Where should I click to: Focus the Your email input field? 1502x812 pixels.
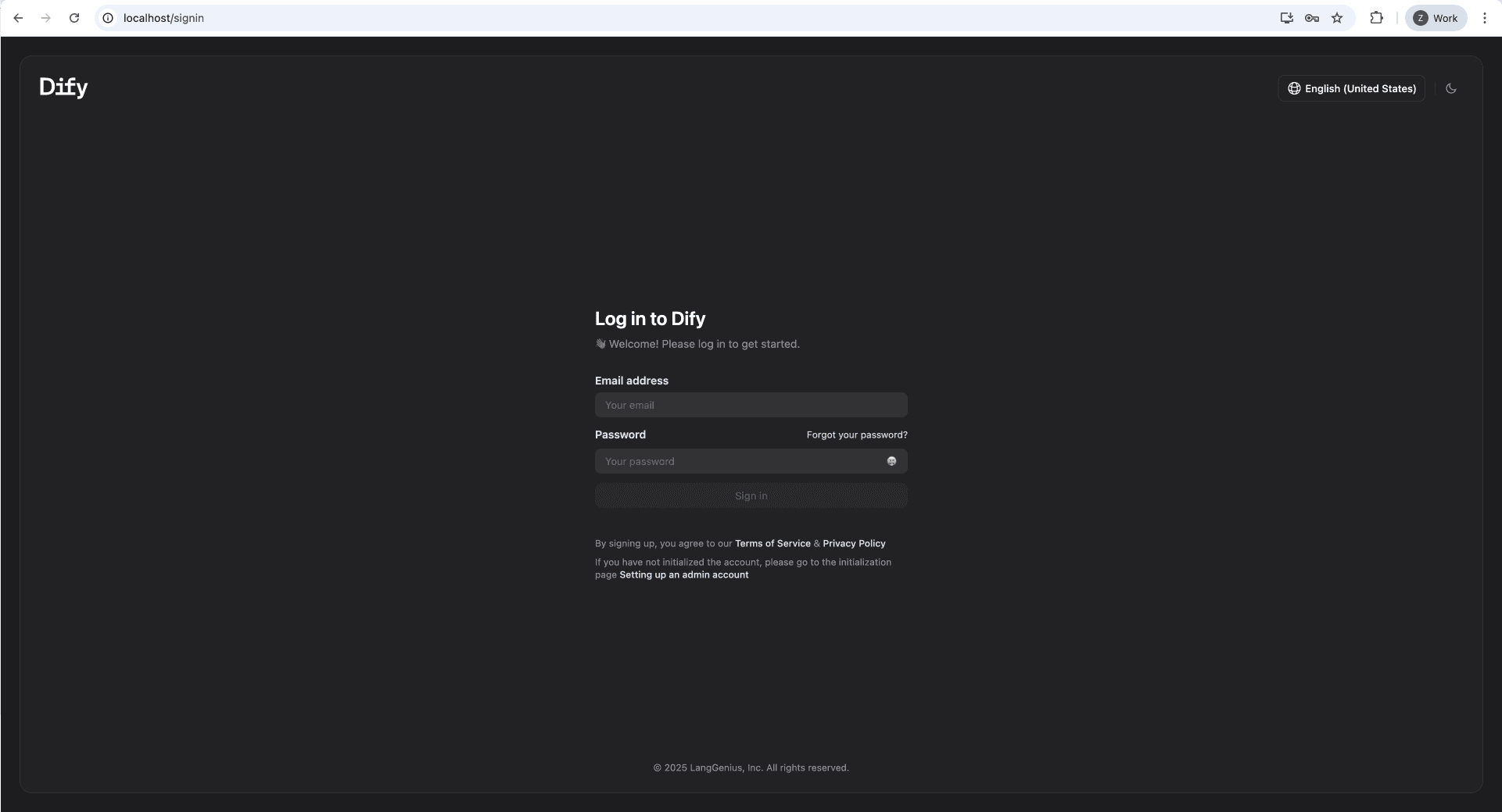[x=751, y=405]
